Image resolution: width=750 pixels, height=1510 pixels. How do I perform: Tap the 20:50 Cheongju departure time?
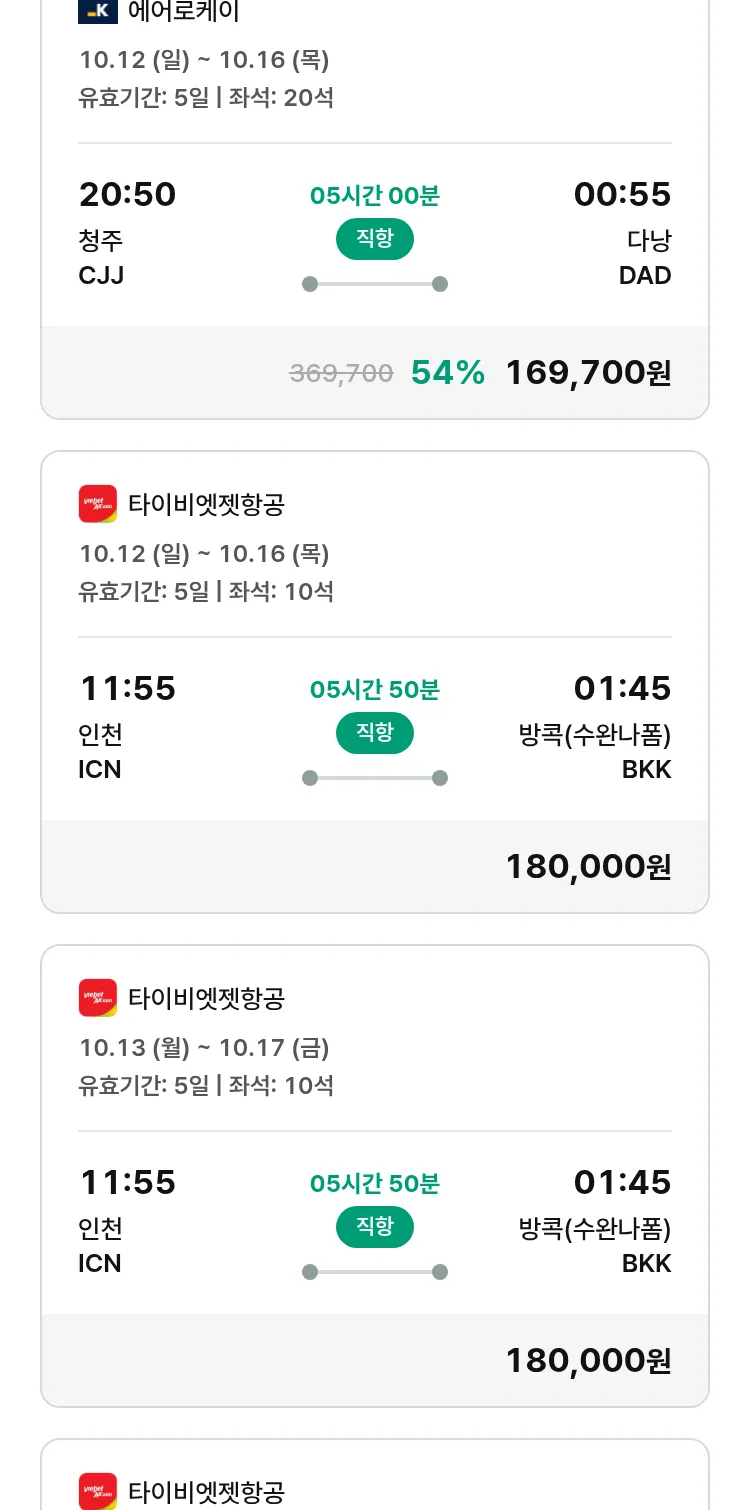click(x=127, y=195)
